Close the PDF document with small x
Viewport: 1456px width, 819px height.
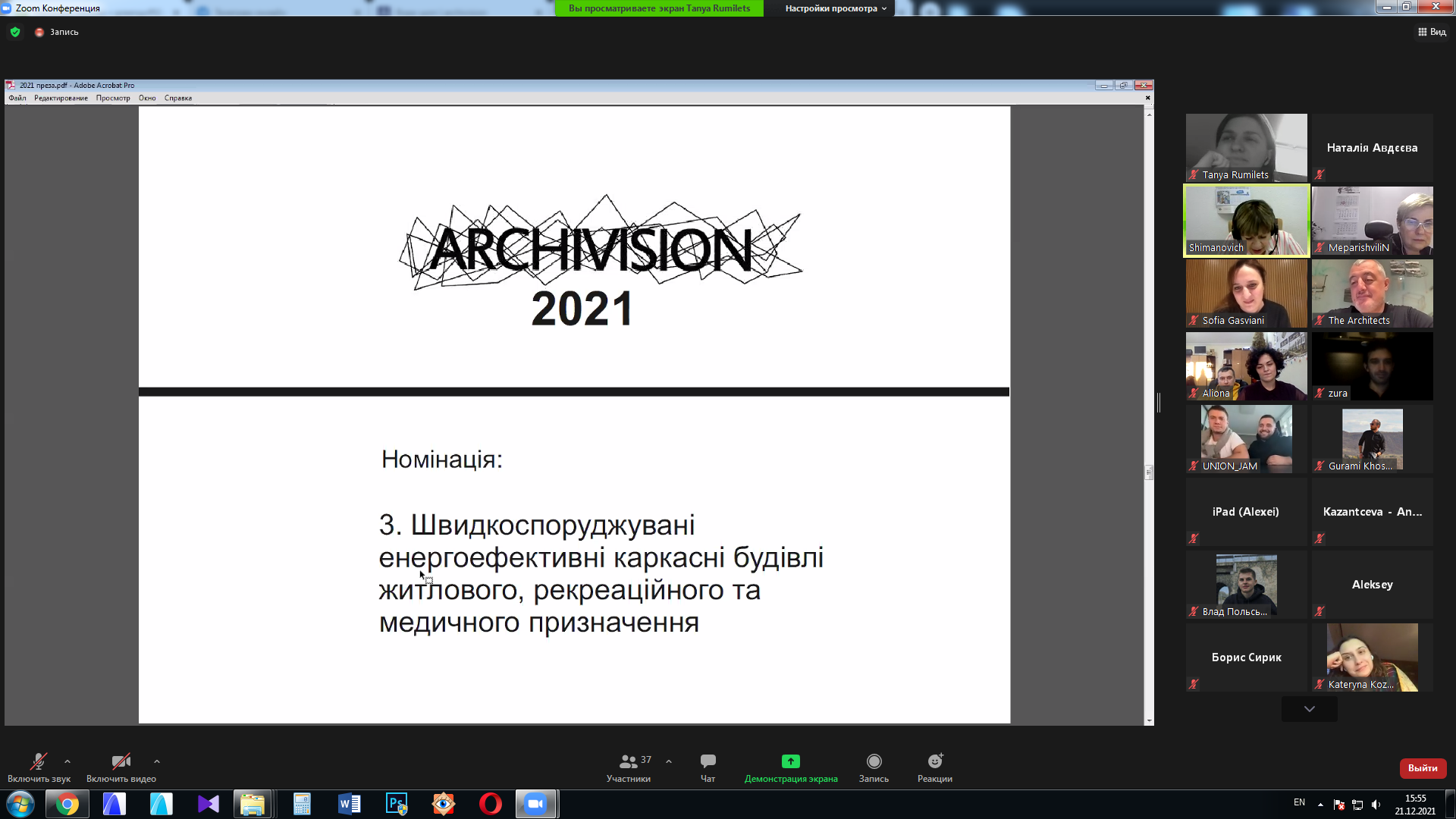[1147, 98]
